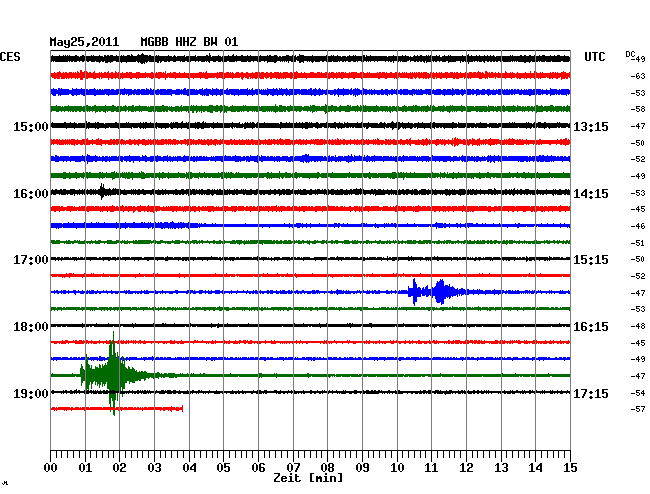Viewport: 650px width, 494px height.
Task: Select the 15:00 CES time label
Action: pos(31,127)
